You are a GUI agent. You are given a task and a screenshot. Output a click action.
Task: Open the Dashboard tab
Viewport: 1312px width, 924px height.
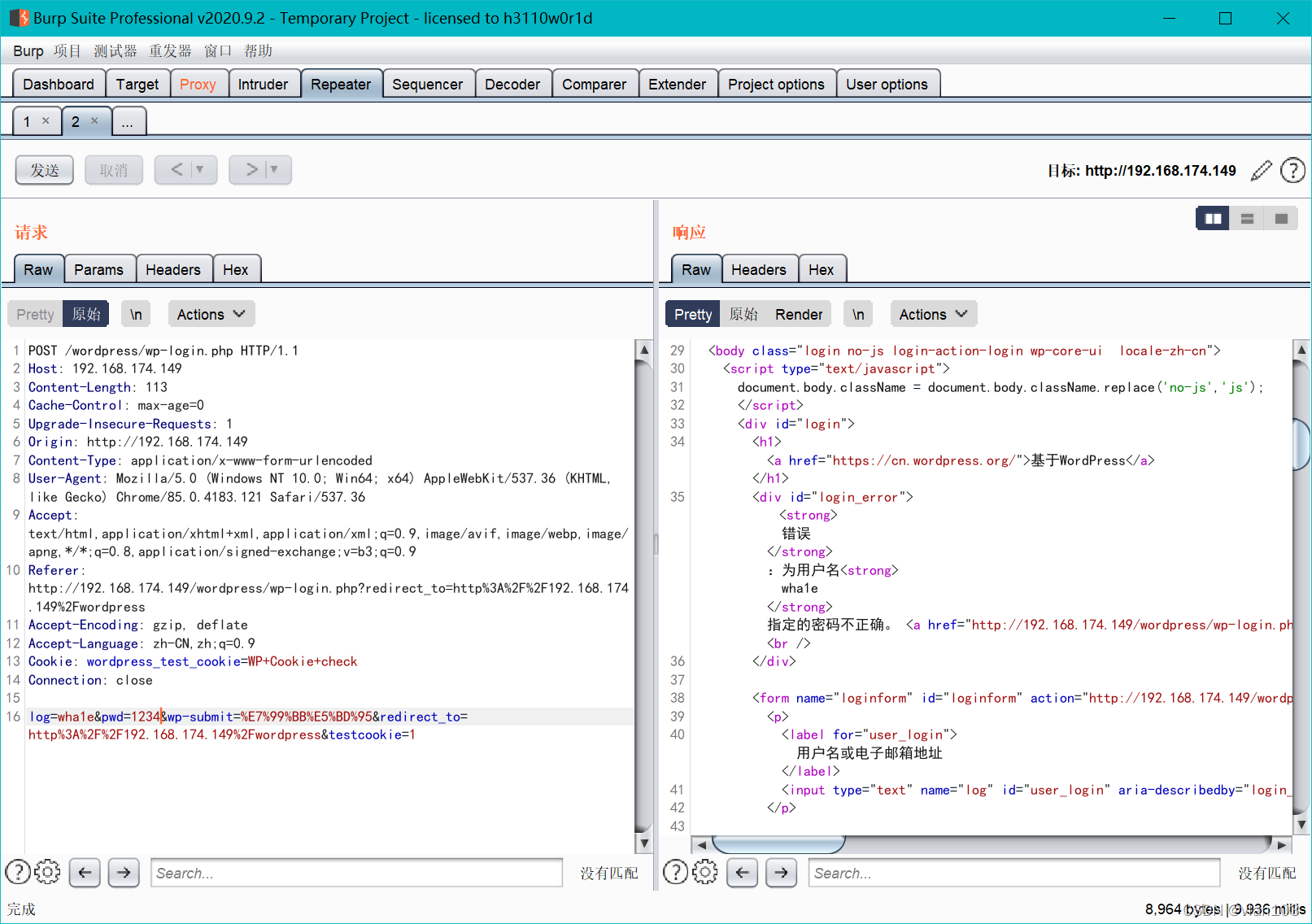tap(59, 85)
